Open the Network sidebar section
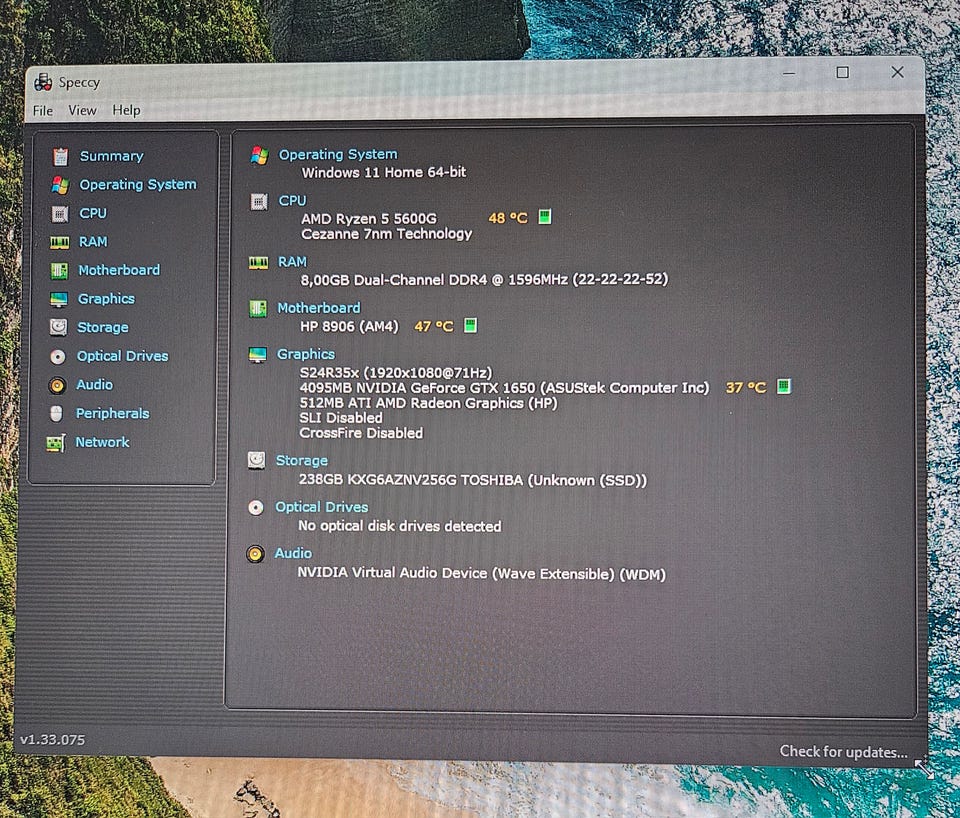The image size is (960, 818). [102, 442]
